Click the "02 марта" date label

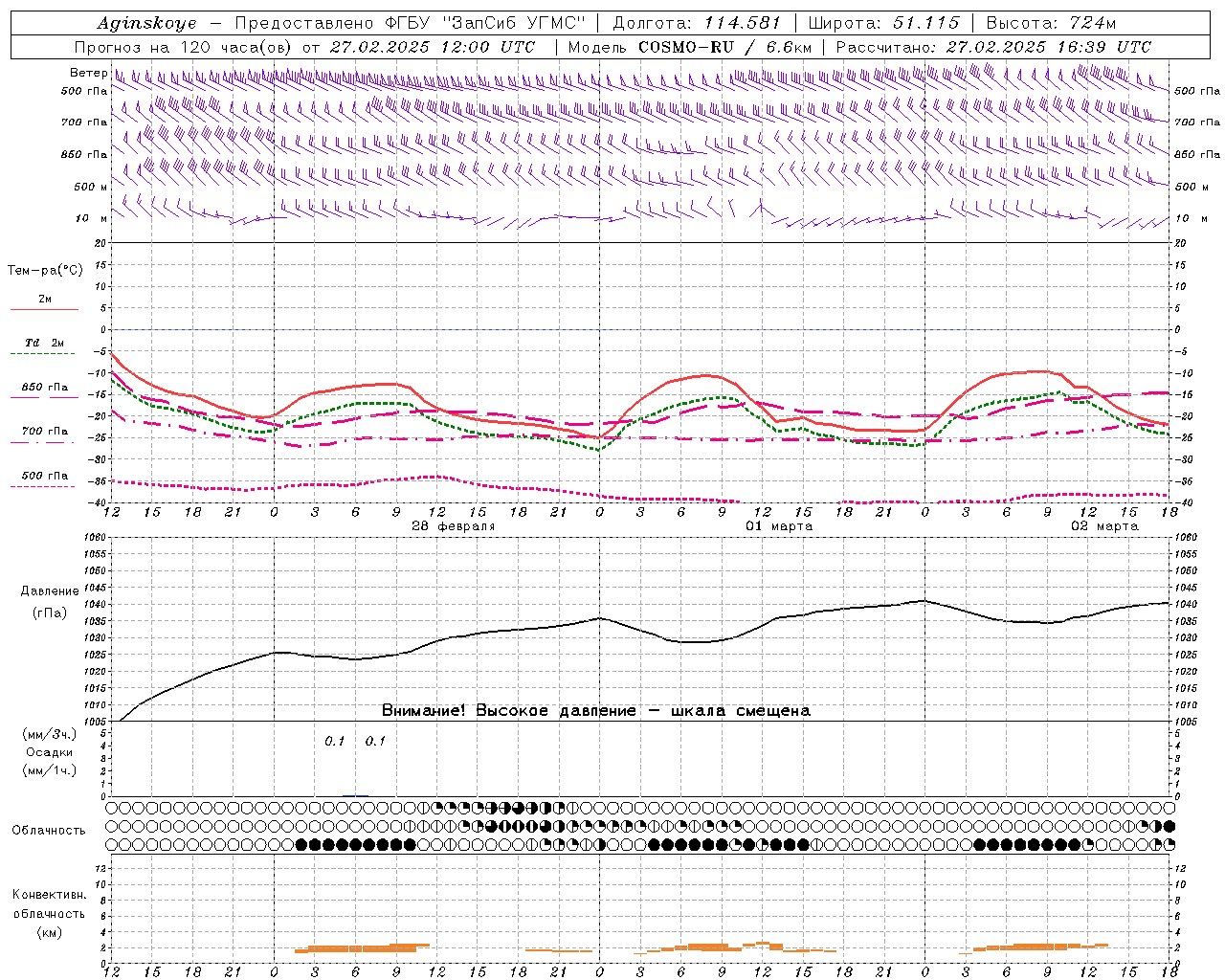point(1104,526)
